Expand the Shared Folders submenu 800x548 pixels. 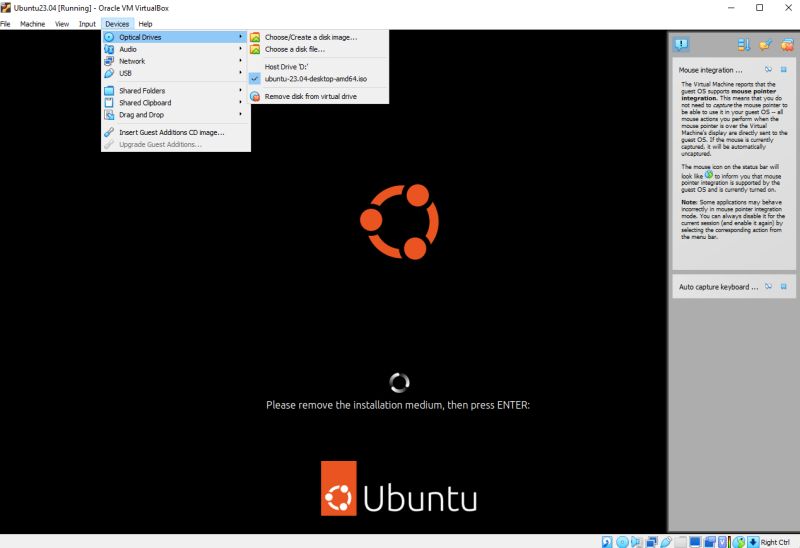176,91
